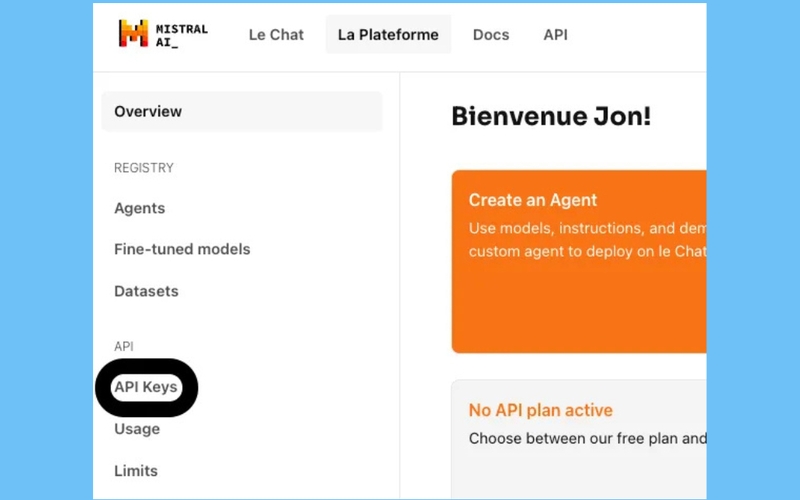The image size is (800, 500).
Task: View Usage in the API section
Action: click(137, 429)
